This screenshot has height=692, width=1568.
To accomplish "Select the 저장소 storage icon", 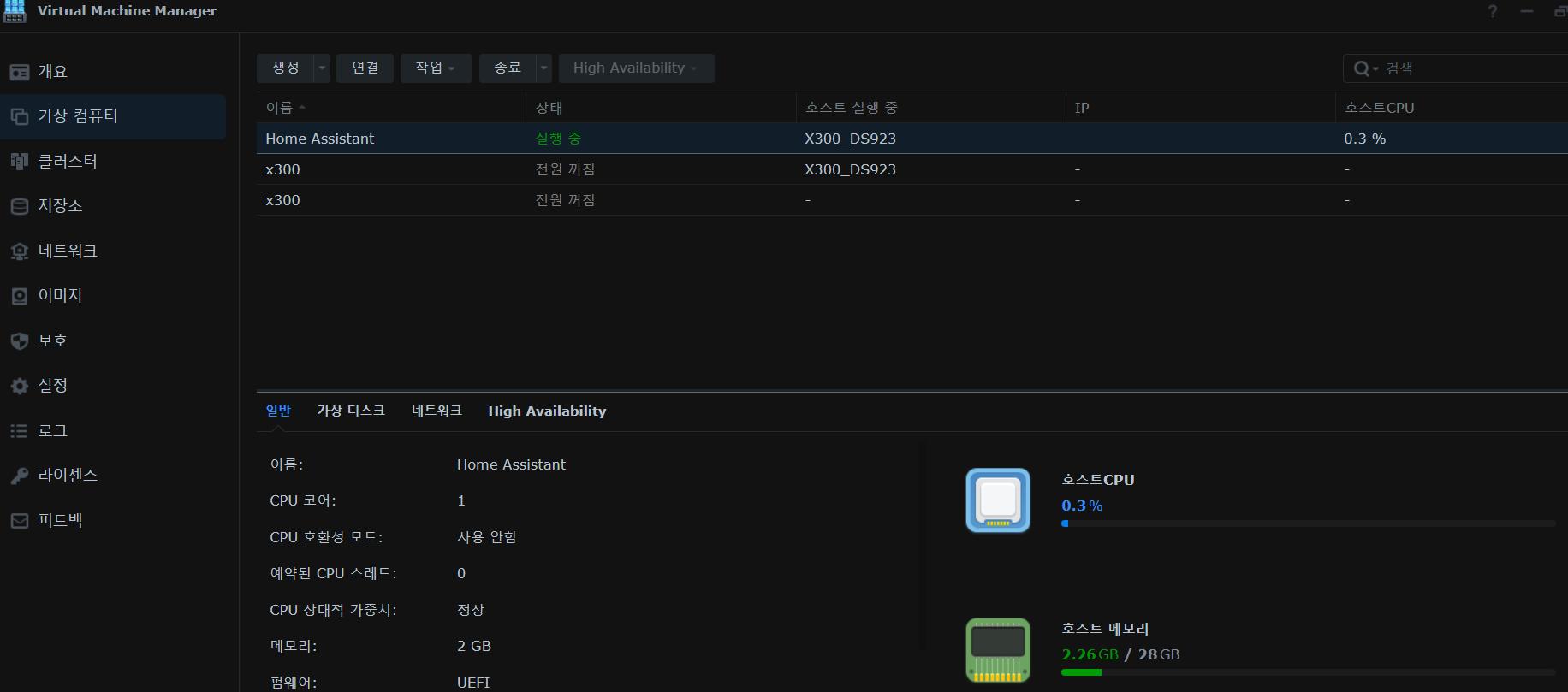I will point(19,206).
